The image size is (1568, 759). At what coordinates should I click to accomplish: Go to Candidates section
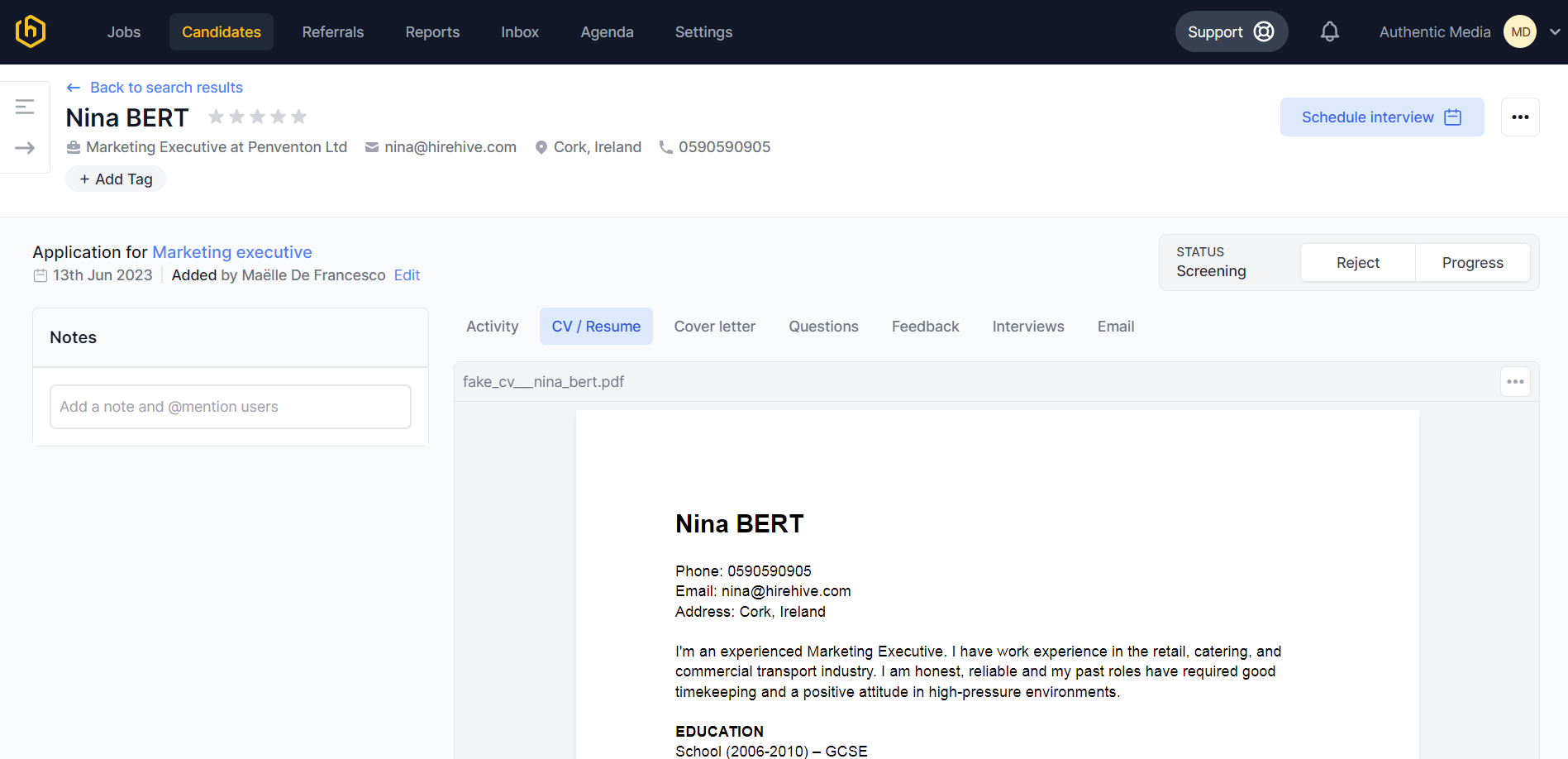222,31
